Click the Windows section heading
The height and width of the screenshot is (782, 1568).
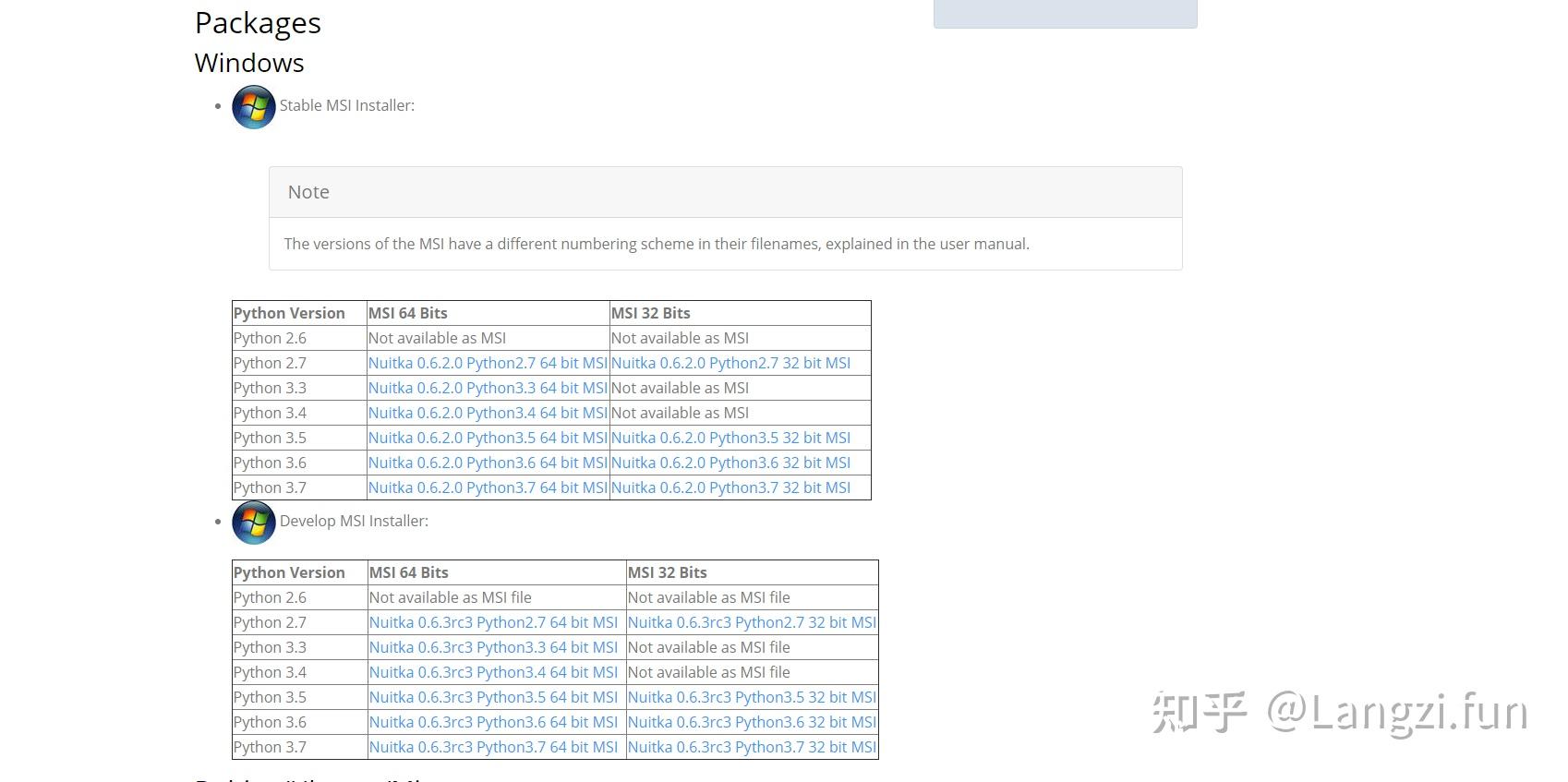click(x=249, y=63)
